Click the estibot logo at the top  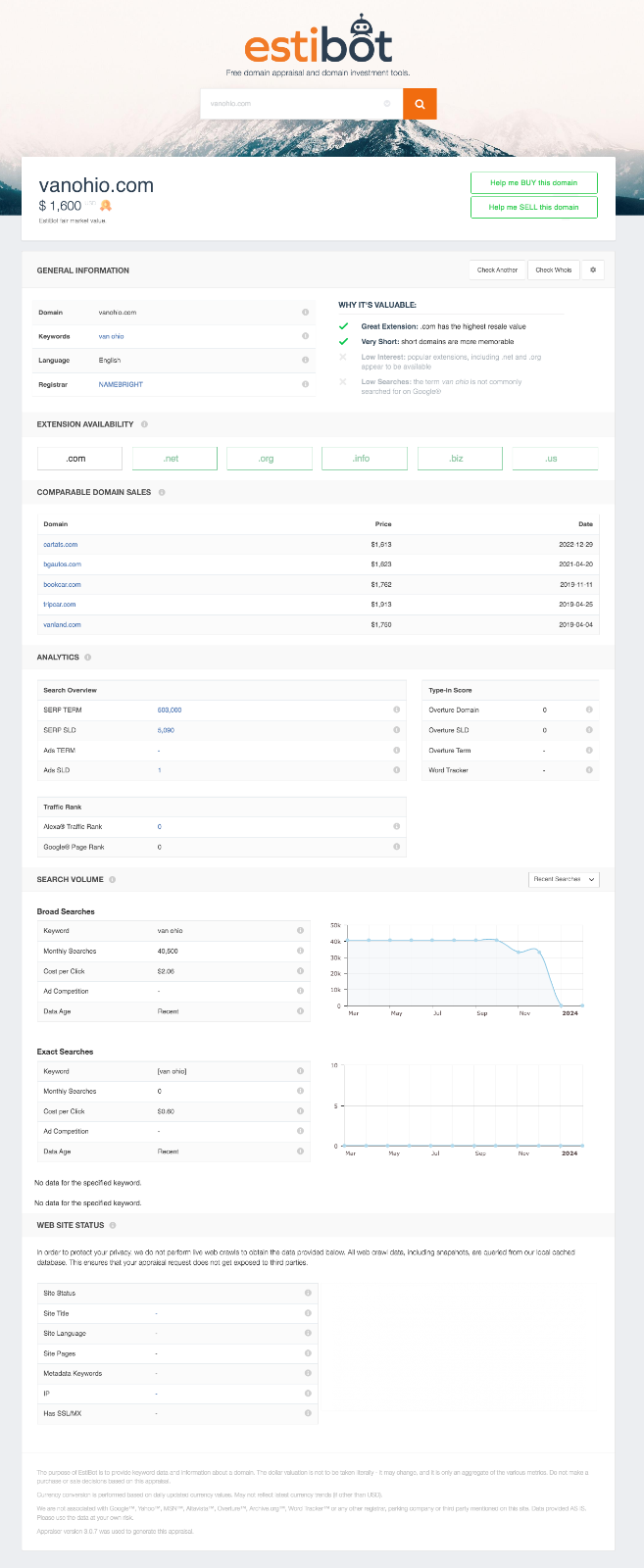pos(319,43)
